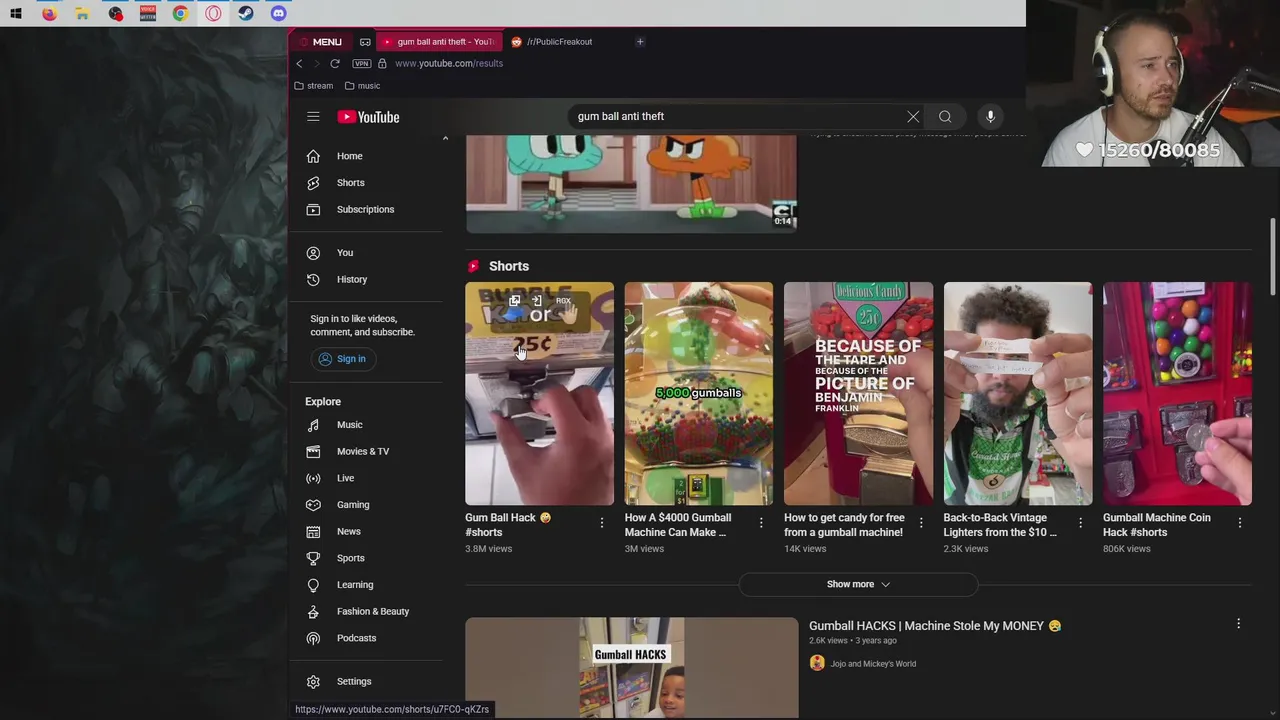Open Windows Start menu
The height and width of the screenshot is (720, 1280).
[16, 14]
